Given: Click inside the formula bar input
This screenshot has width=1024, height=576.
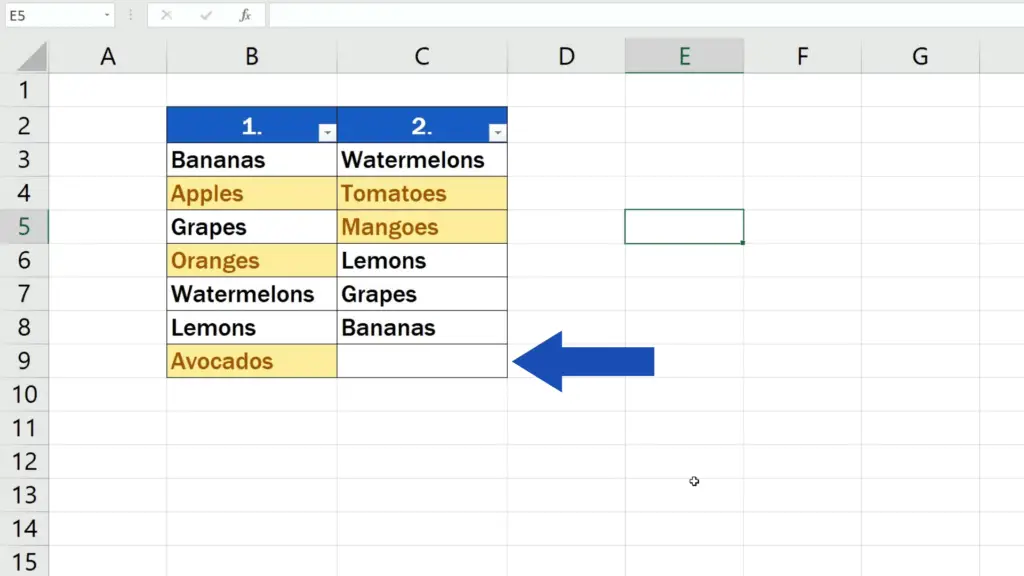Looking at the screenshot, I should point(640,15).
